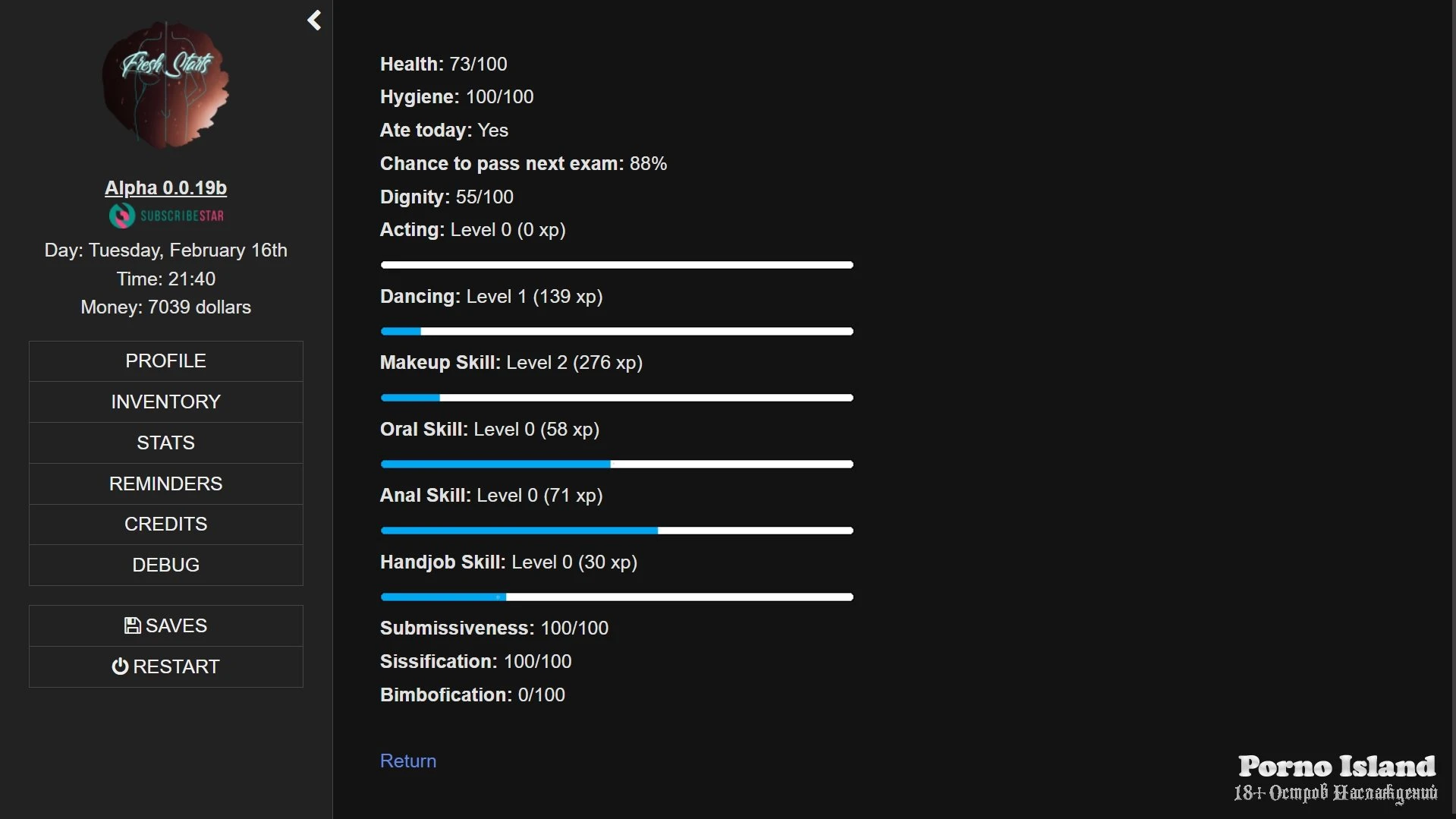
Task: Collapse the sidebar with the arrow
Action: (314, 20)
